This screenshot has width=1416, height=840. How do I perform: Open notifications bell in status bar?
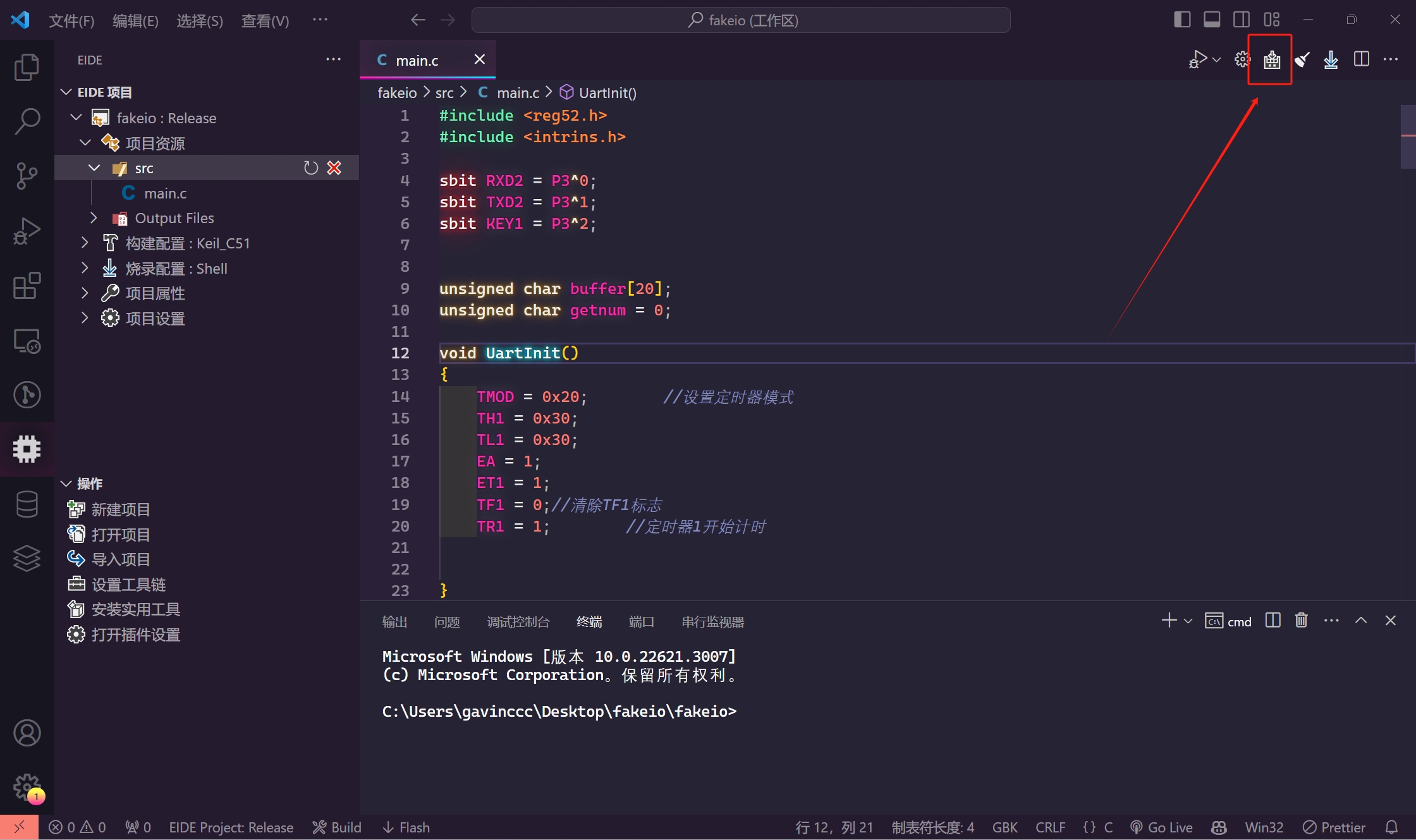pos(1391,827)
